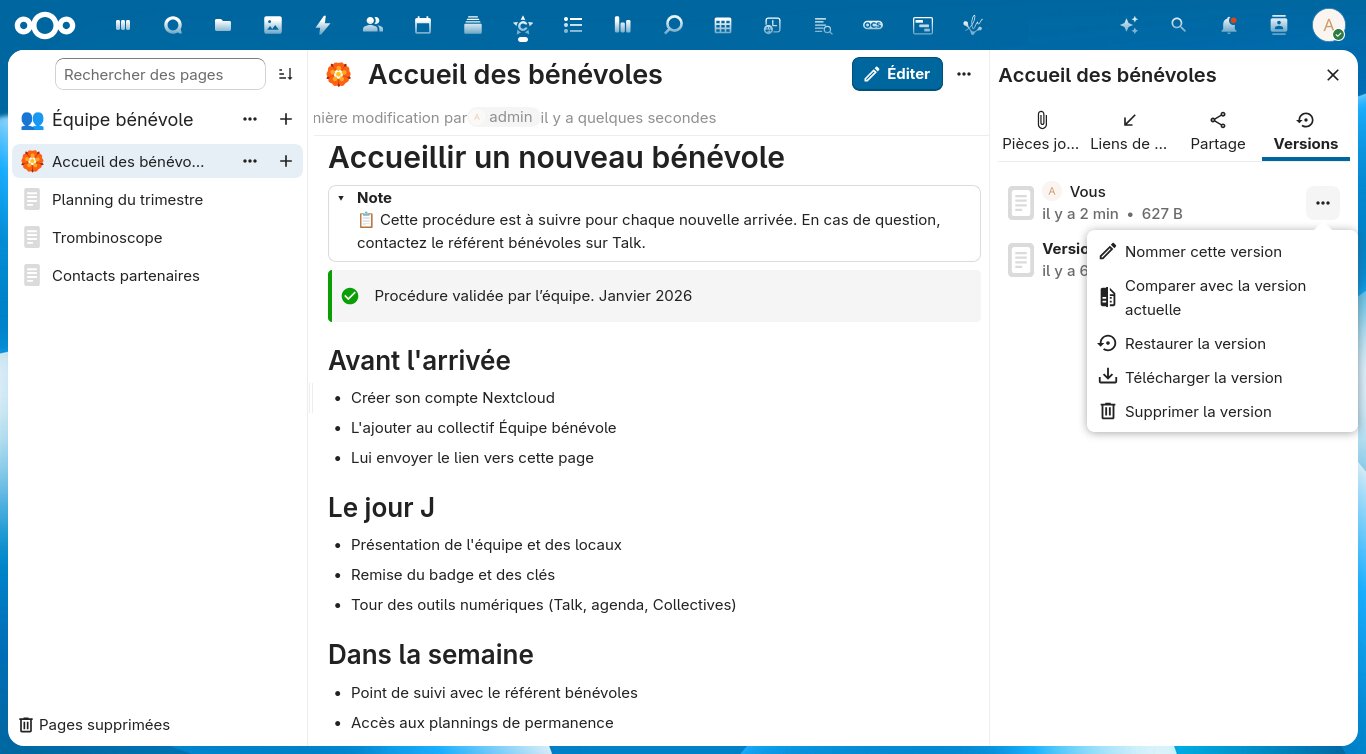
Task: Open the Tasks checklist icon
Action: [573, 25]
